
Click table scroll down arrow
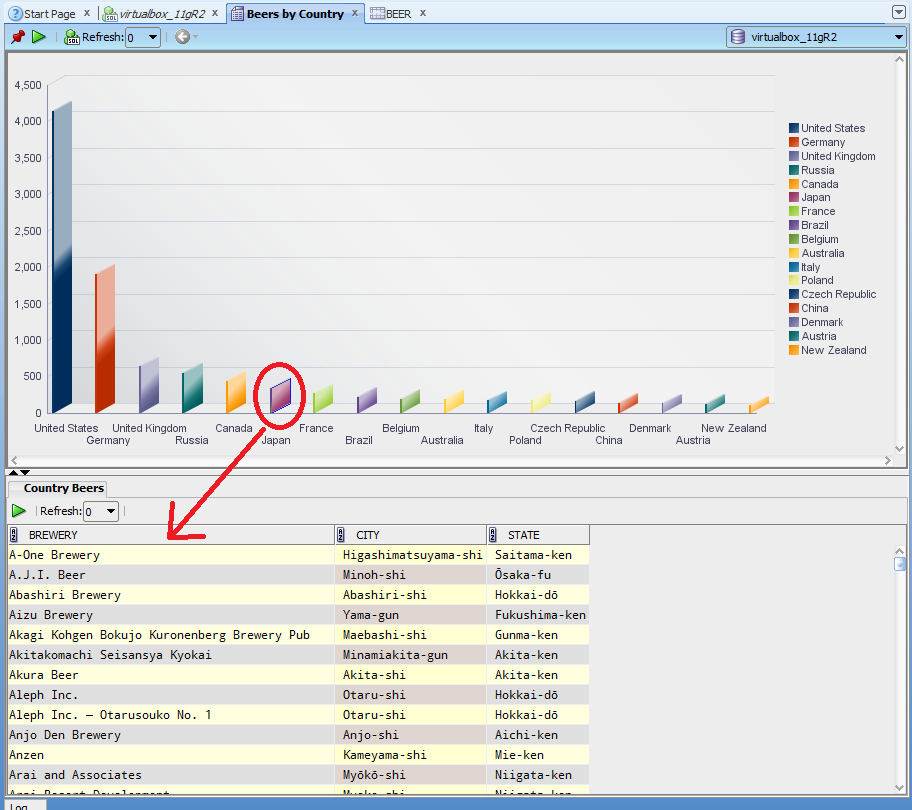tap(899, 788)
